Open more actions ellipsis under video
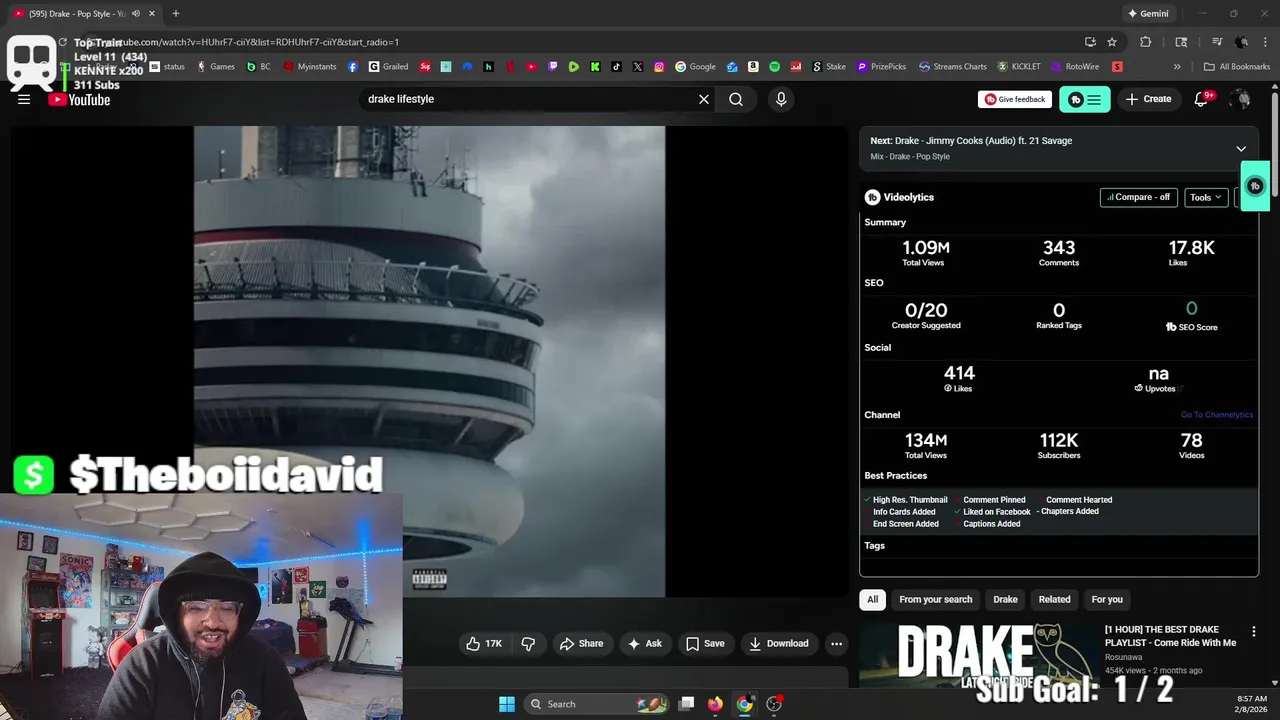 click(837, 643)
